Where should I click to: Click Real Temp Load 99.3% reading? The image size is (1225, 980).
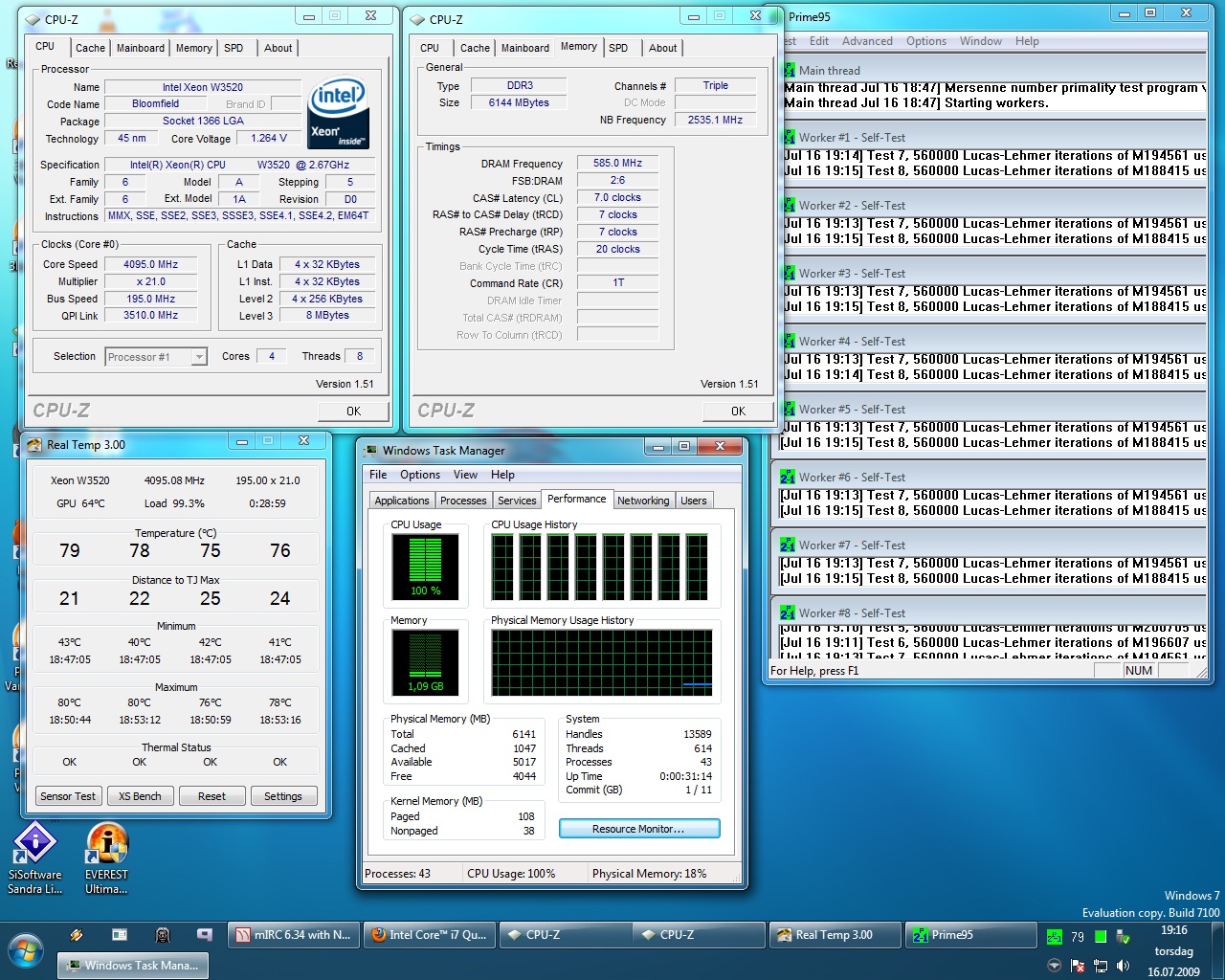(174, 503)
